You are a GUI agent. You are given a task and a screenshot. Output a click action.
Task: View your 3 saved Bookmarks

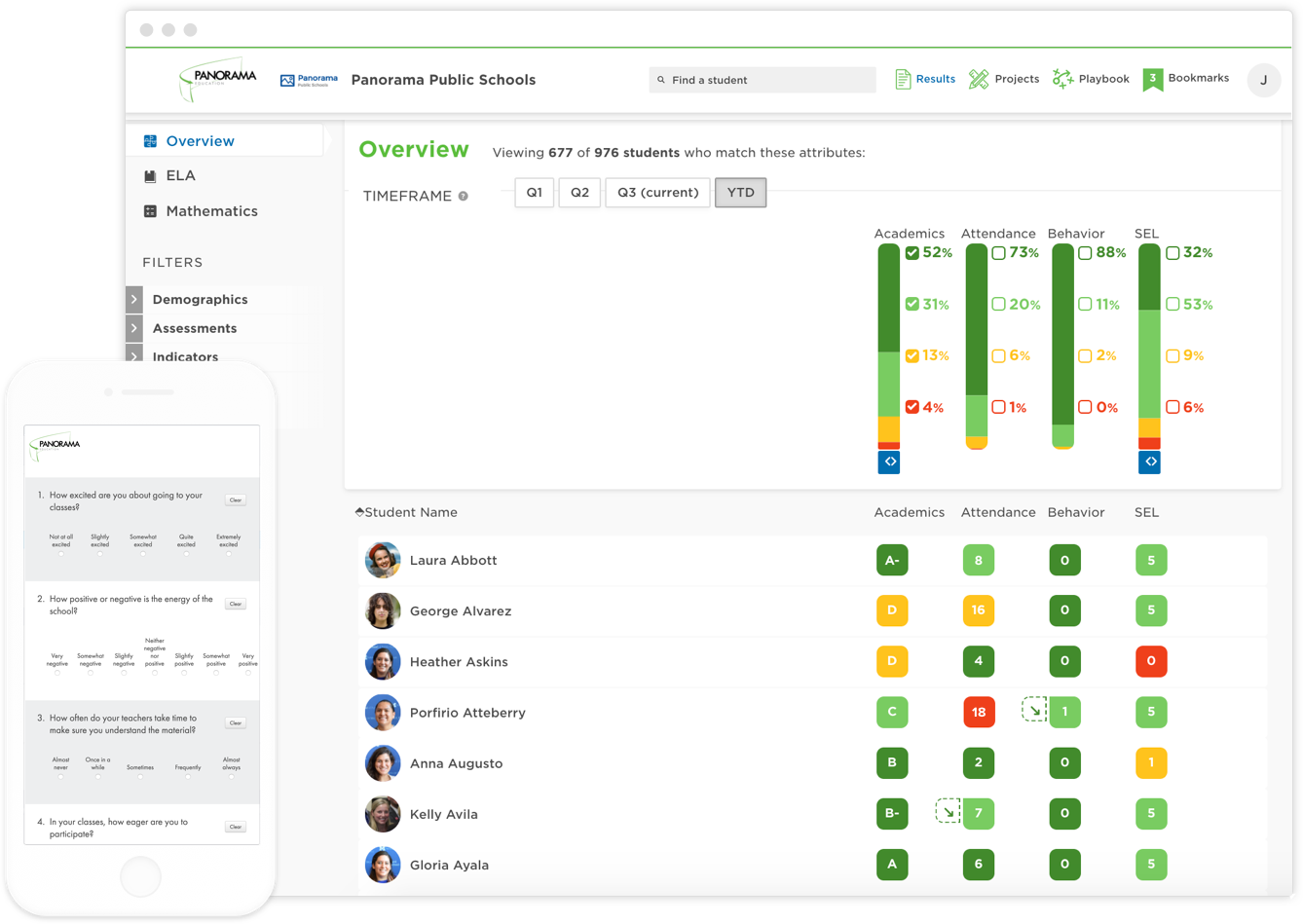tap(1186, 78)
